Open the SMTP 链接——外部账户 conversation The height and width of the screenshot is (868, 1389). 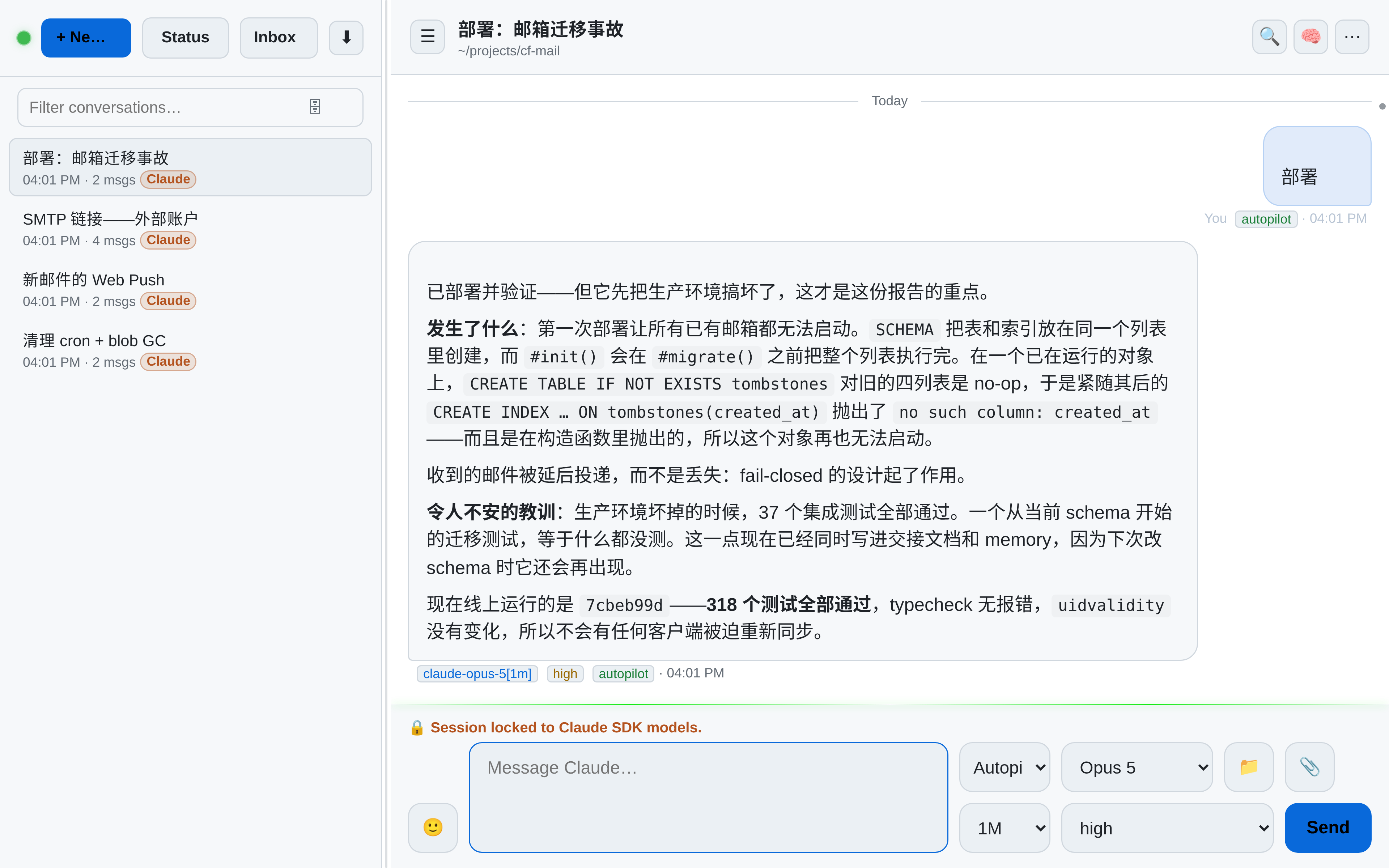click(190, 229)
